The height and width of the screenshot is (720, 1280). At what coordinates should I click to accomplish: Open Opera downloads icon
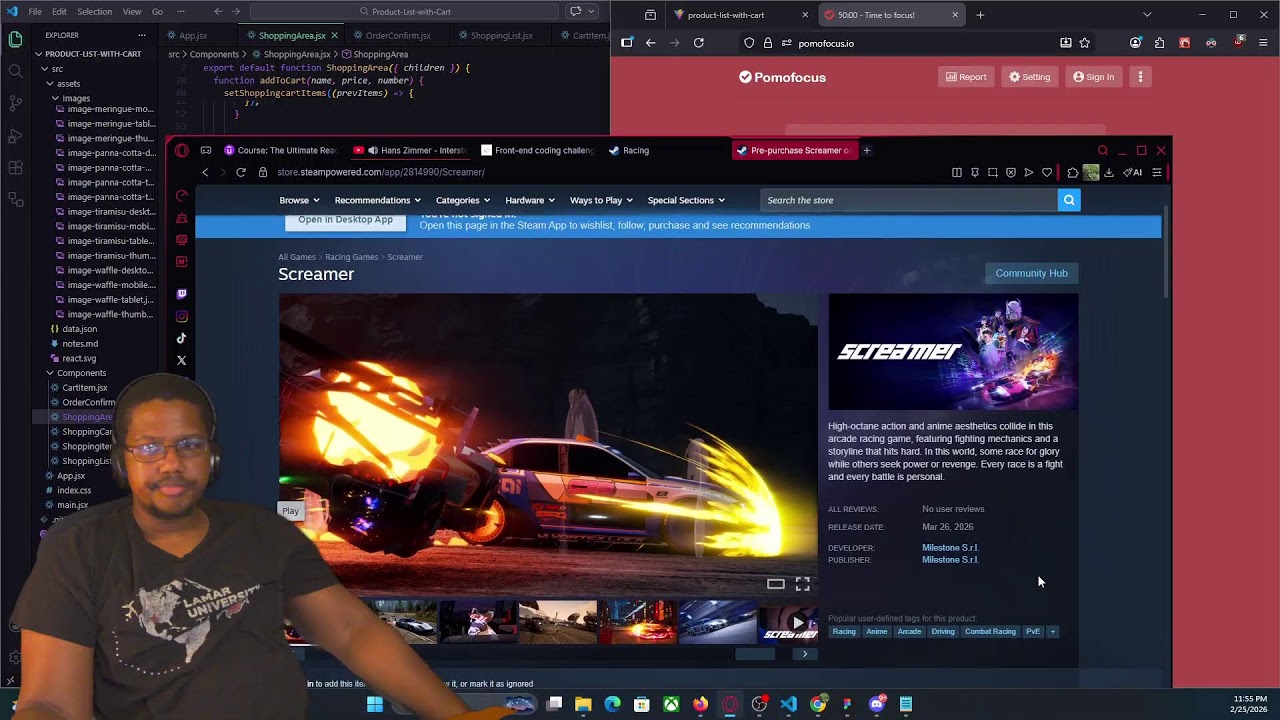tap(1109, 172)
